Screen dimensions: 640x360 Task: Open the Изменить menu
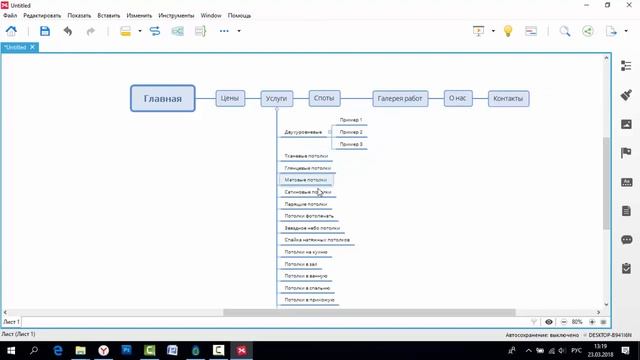click(x=139, y=16)
